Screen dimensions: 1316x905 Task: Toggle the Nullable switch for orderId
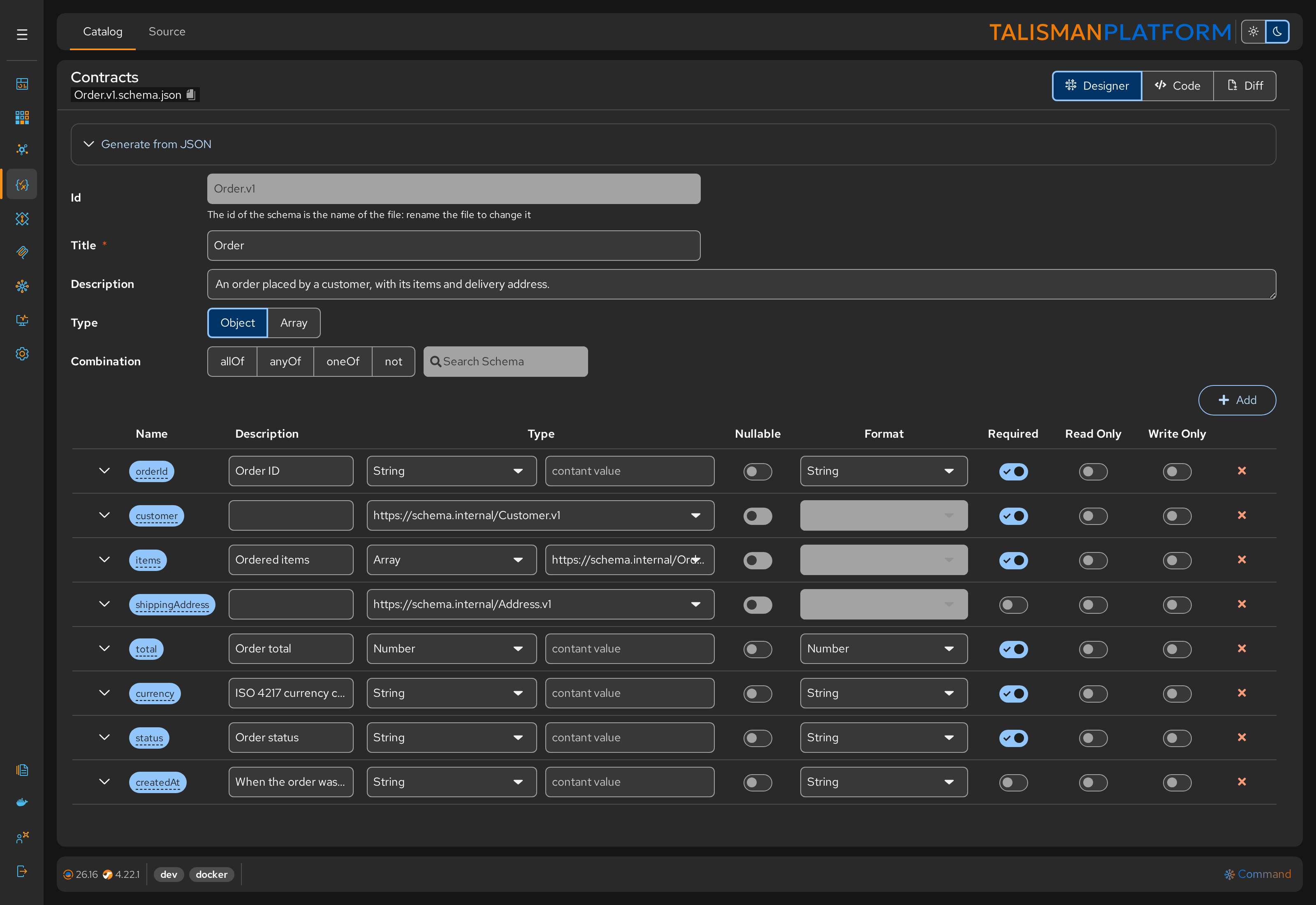tap(758, 471)
